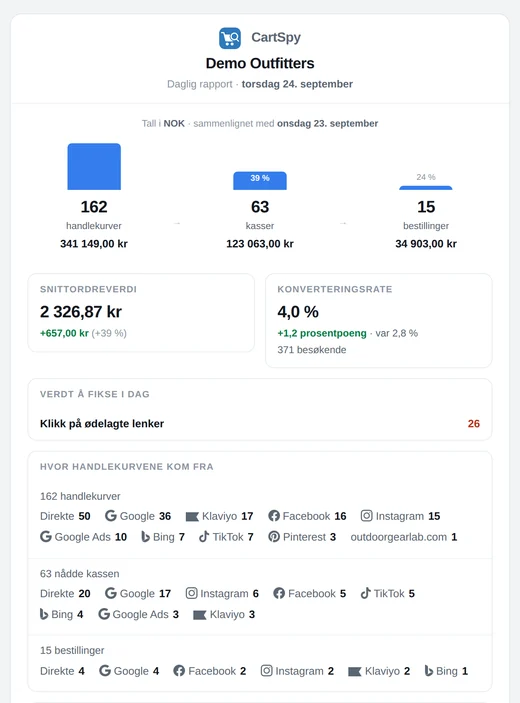Click the Google Ads icon beside 10

coord(46,536)
